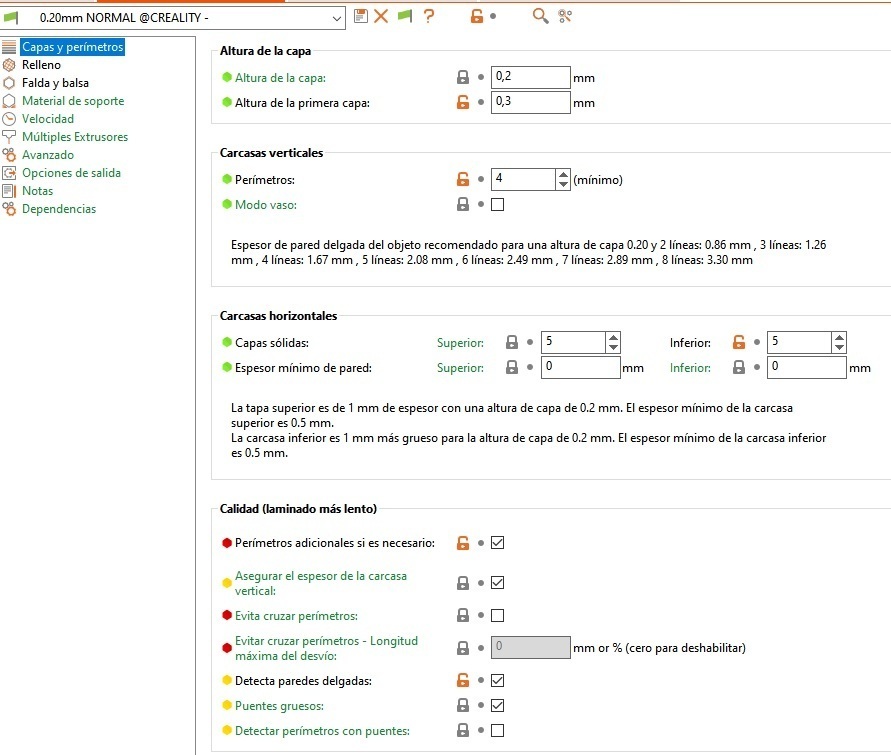
Task: Click Espesor mínimo de pared Inferior field
Action: [806, 368]
